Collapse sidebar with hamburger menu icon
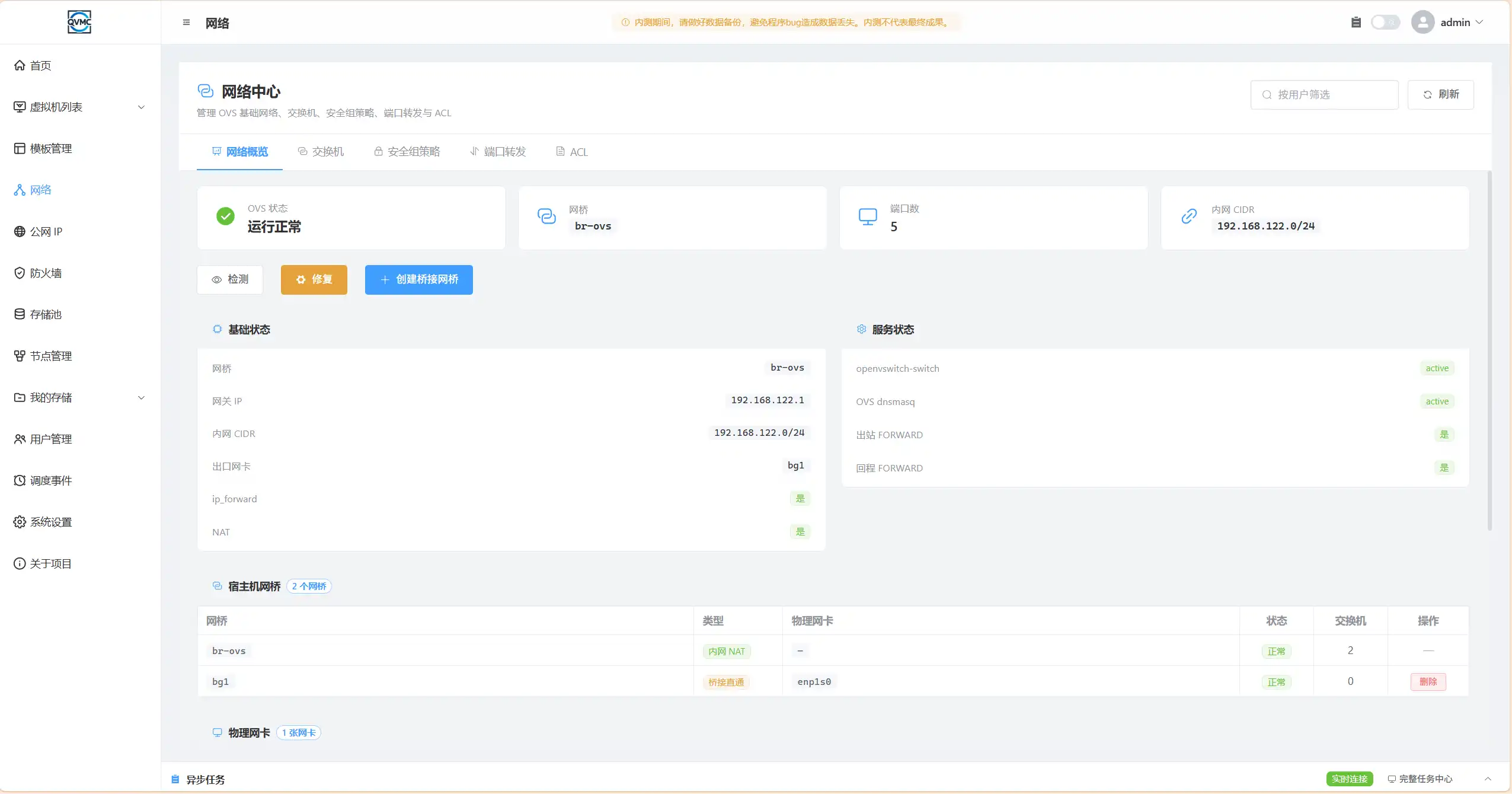Viewport: 1512px width, 794px height. pos(186,23)
